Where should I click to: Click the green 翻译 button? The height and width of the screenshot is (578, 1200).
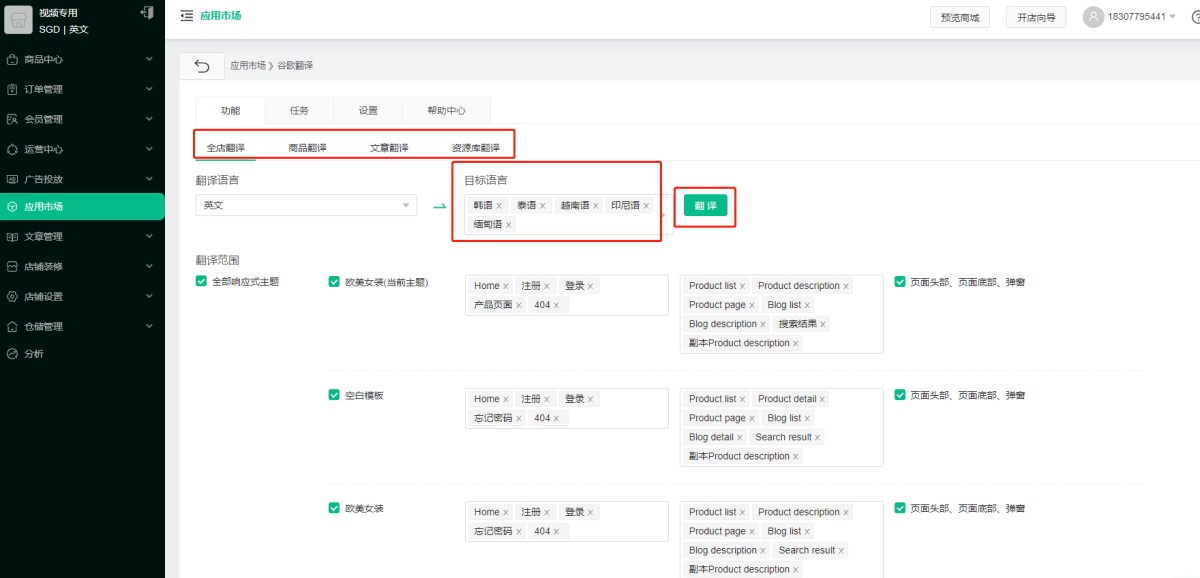(705, 205)
